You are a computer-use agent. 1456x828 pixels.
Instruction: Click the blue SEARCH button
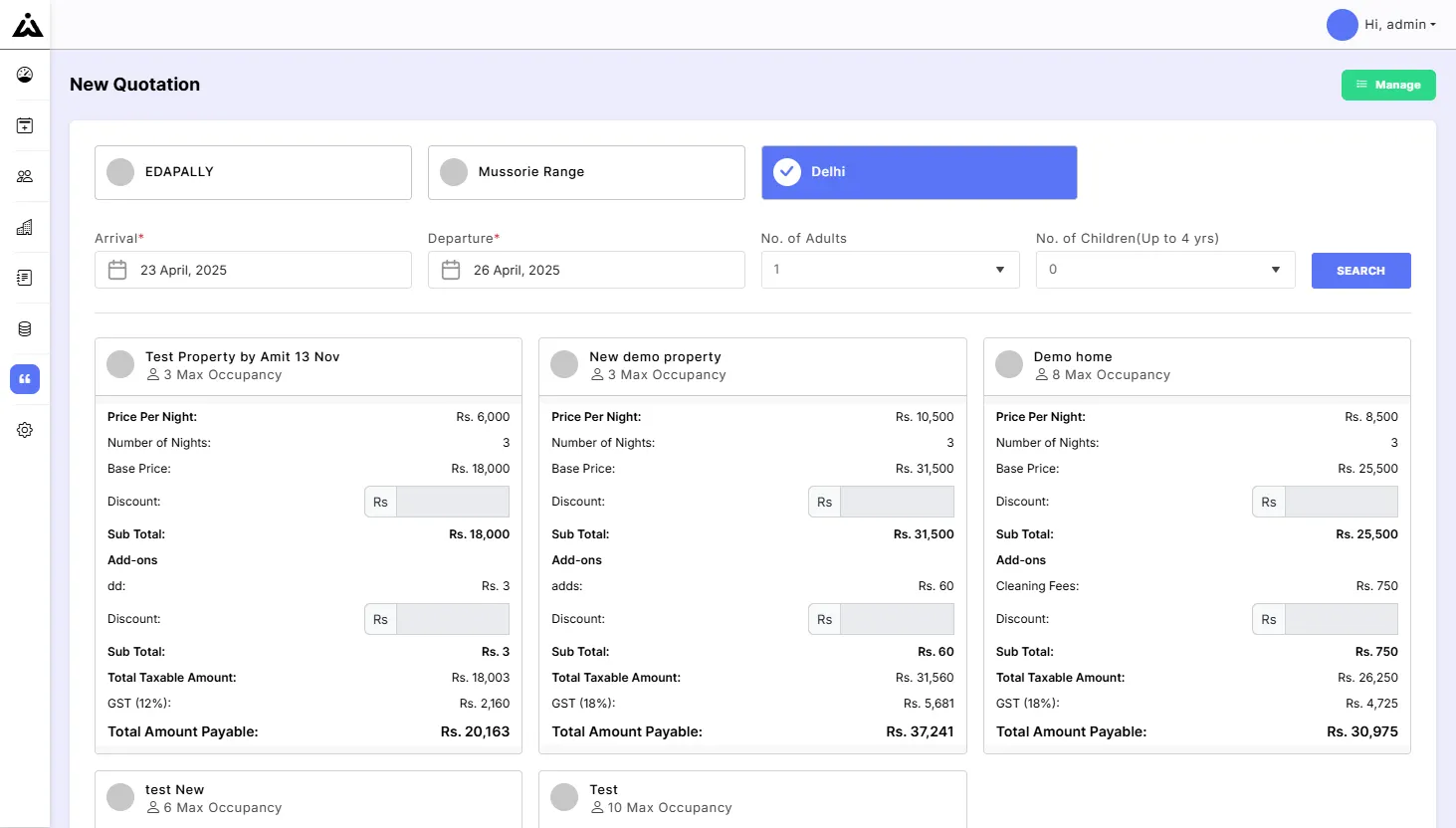point(1360,271)
